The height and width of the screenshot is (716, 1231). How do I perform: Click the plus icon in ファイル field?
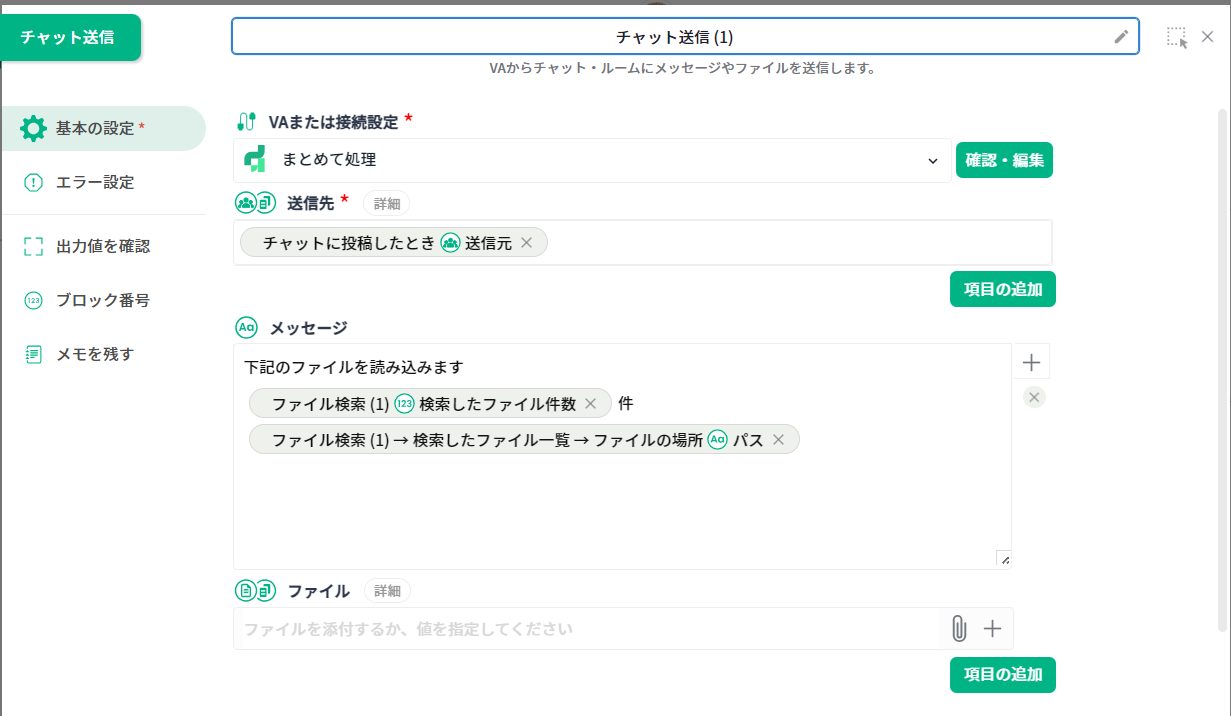pos(992,628)
